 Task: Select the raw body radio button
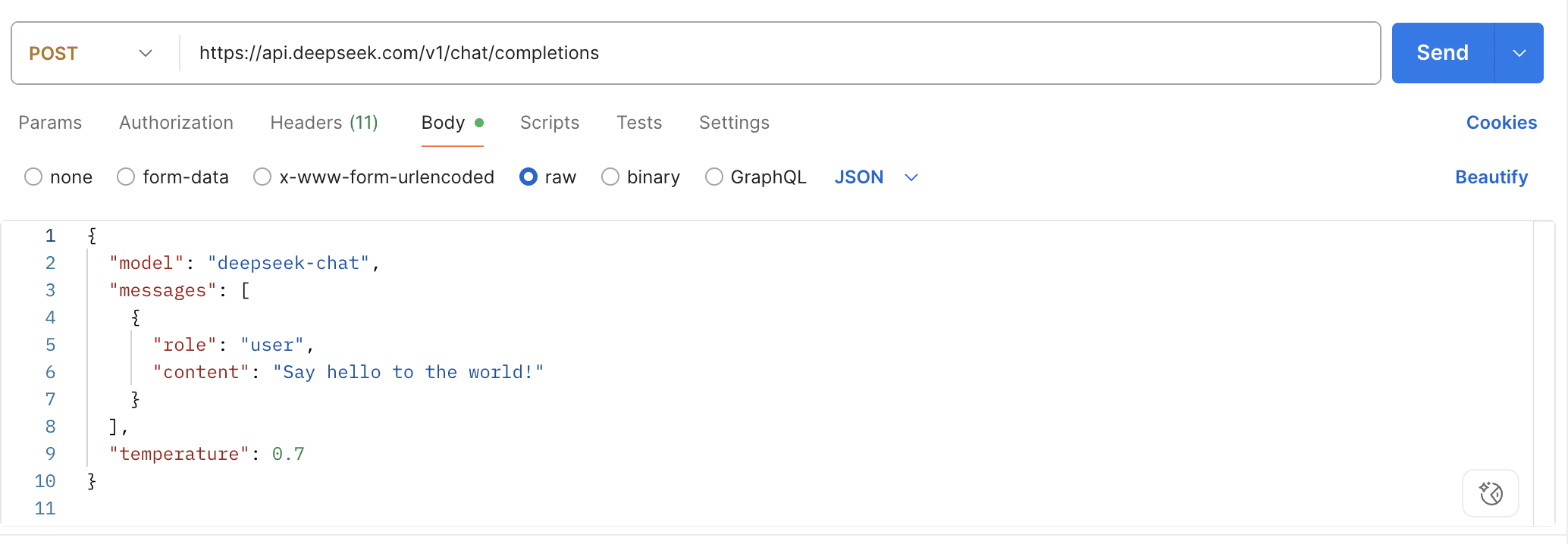point(528,177)
